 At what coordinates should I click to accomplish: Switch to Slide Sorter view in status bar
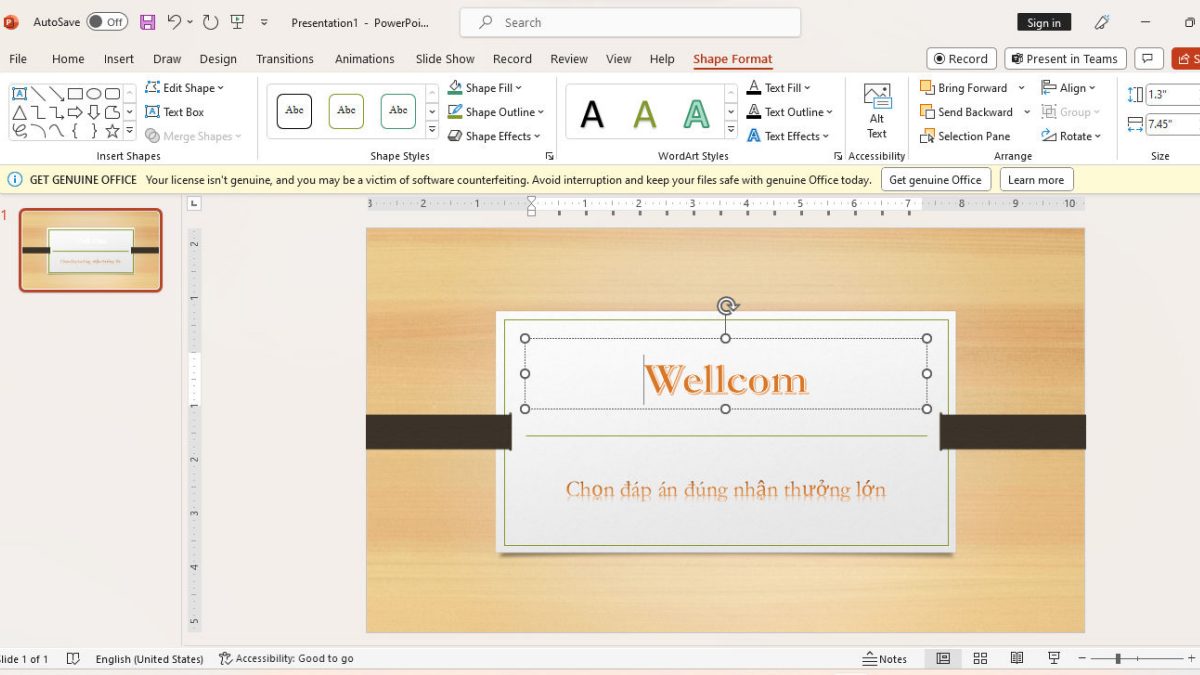[980, 658]
